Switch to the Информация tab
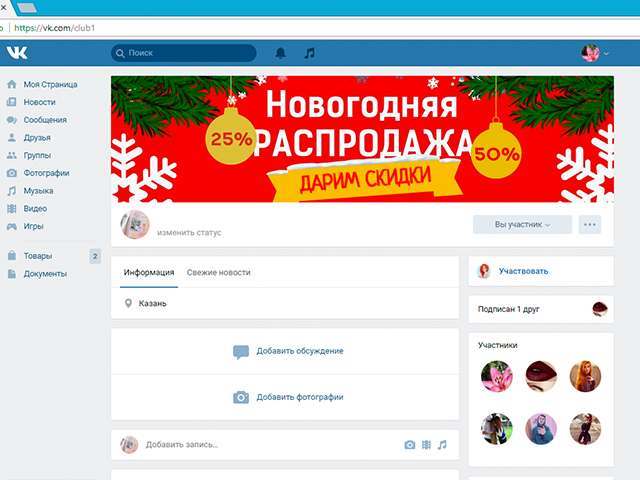 click(x=149, y=272)
